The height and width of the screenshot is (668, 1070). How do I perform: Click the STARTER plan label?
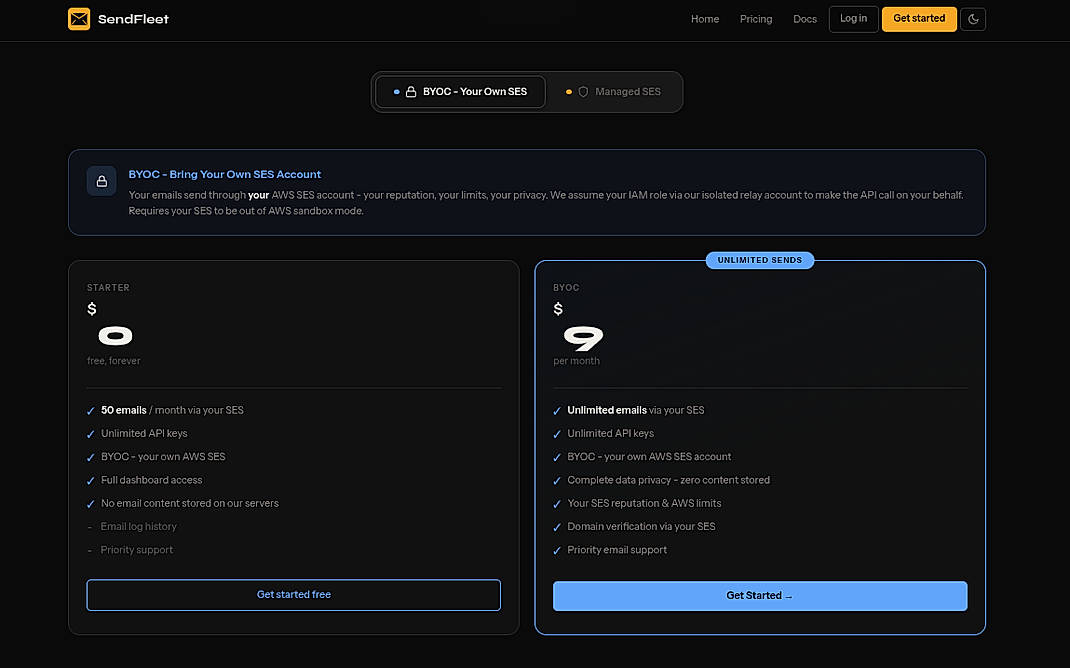(108, 287)
